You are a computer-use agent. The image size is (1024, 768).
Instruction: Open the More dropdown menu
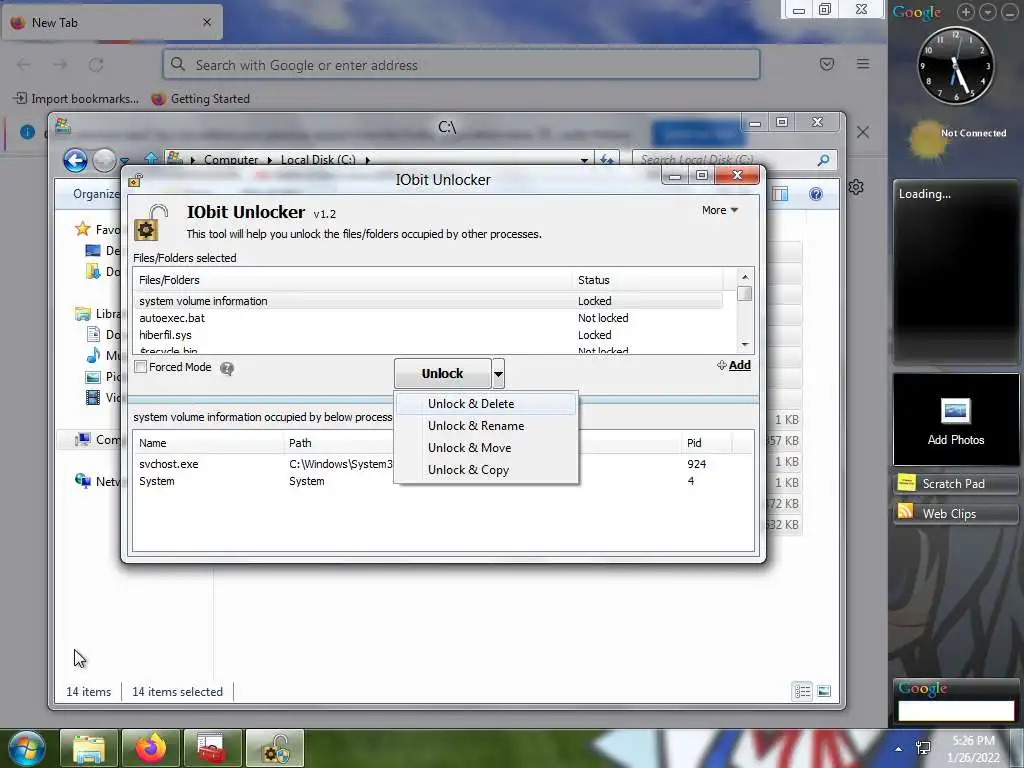pyautogui.click(x=720, y=210)
